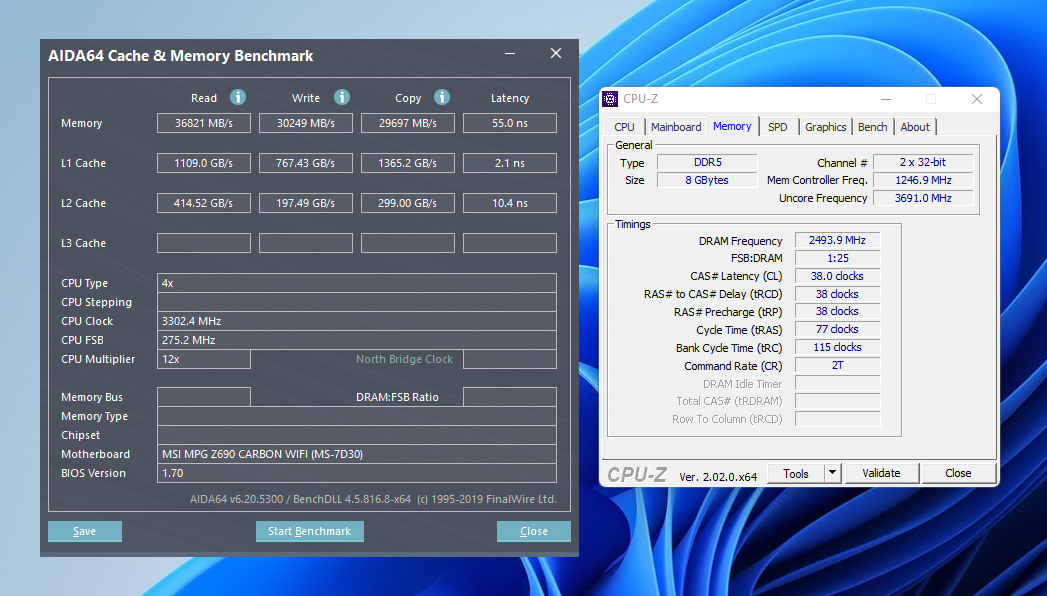Click CPU Multiplier value 12x

coord(204,359)
